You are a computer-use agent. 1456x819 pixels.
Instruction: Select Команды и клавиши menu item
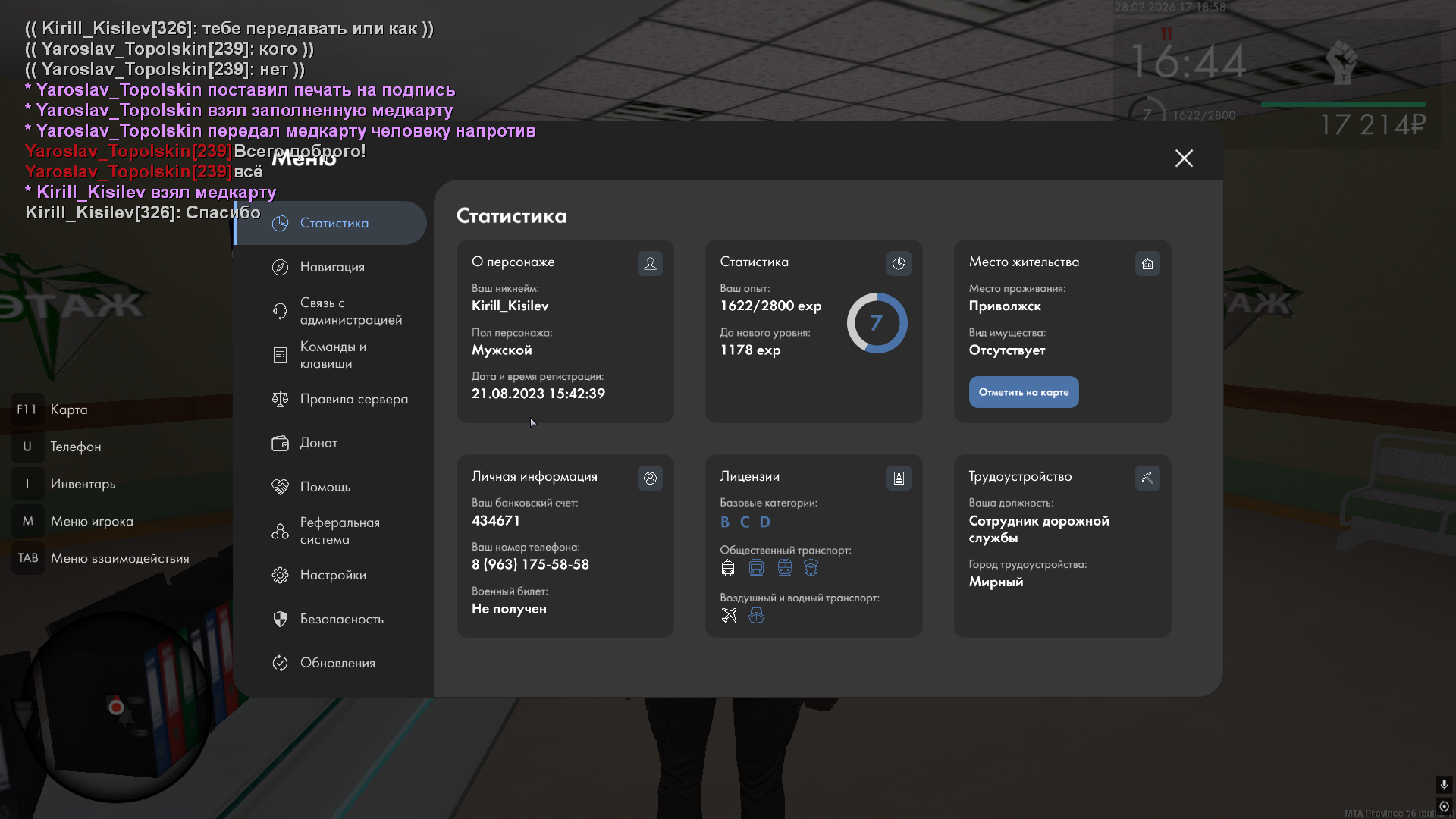[x=332, y=355]
